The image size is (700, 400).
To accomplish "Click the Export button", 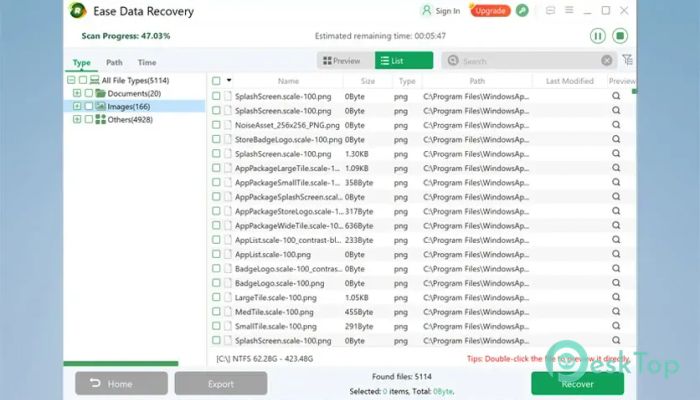I will (221, 383).
